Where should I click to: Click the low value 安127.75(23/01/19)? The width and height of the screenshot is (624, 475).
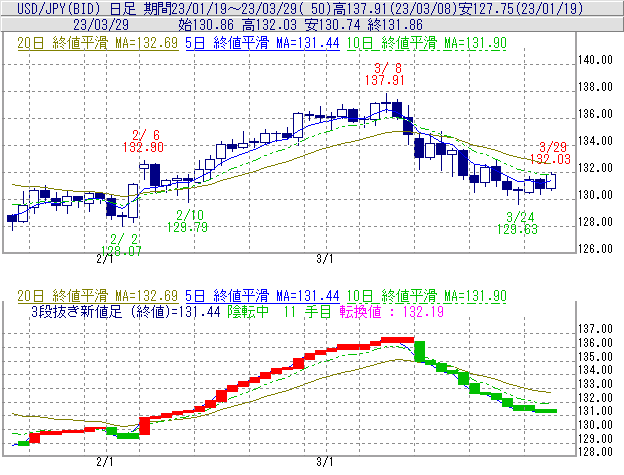[x=520, y=8]
